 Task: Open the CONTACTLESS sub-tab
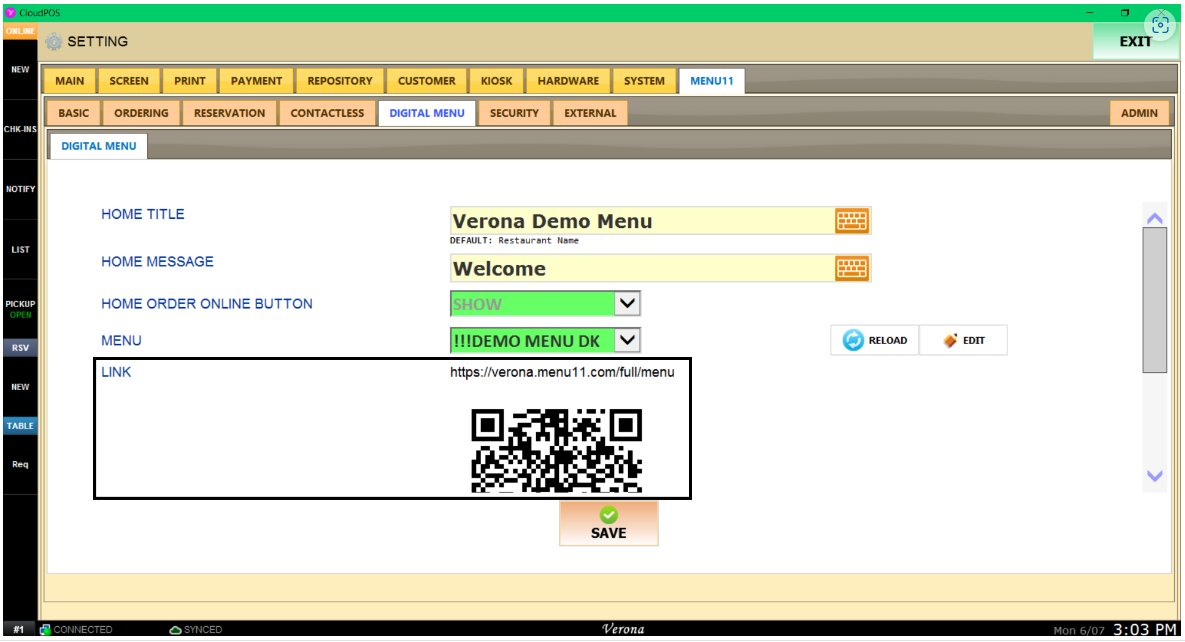(327, 113)
